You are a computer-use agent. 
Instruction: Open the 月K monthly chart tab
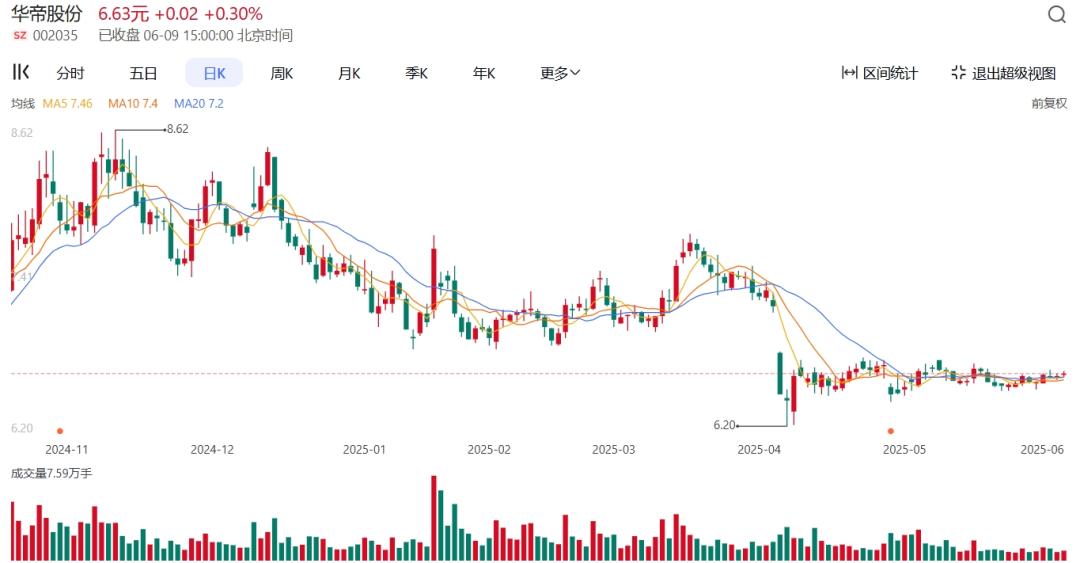pyautogui.click(x=349, y=73)
